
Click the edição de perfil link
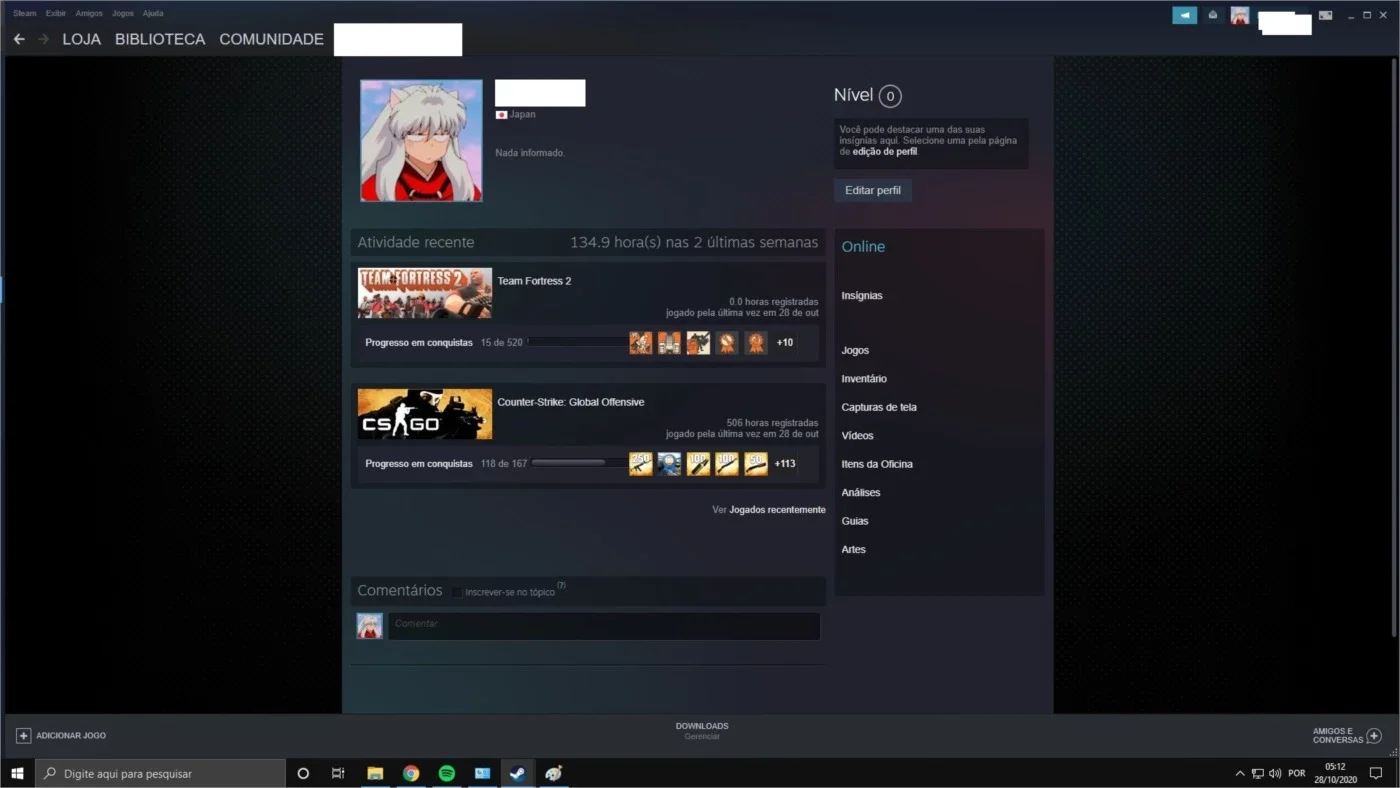(x=884, y=152)
